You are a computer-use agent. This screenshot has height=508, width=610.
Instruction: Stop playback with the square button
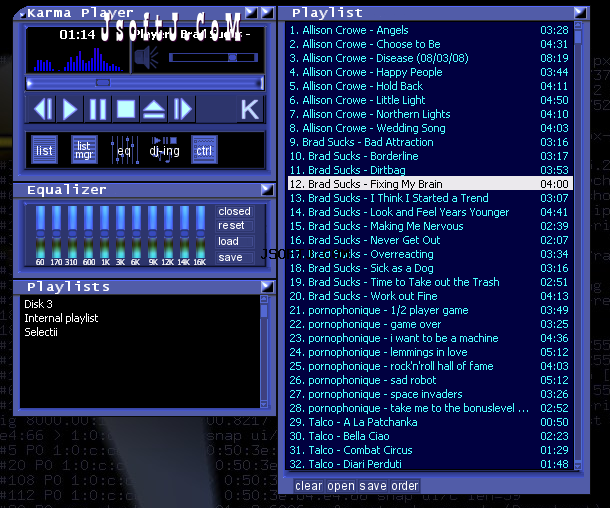[x=126, y=109]
